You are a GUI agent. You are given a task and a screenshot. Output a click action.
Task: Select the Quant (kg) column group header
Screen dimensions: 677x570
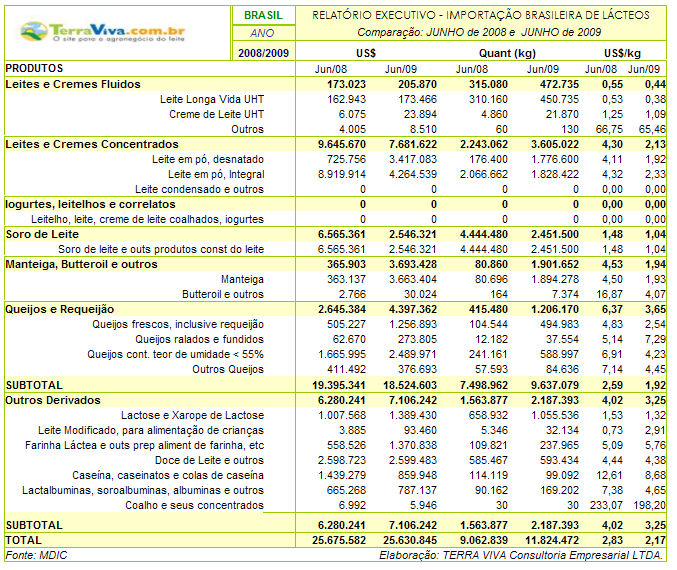507,53
